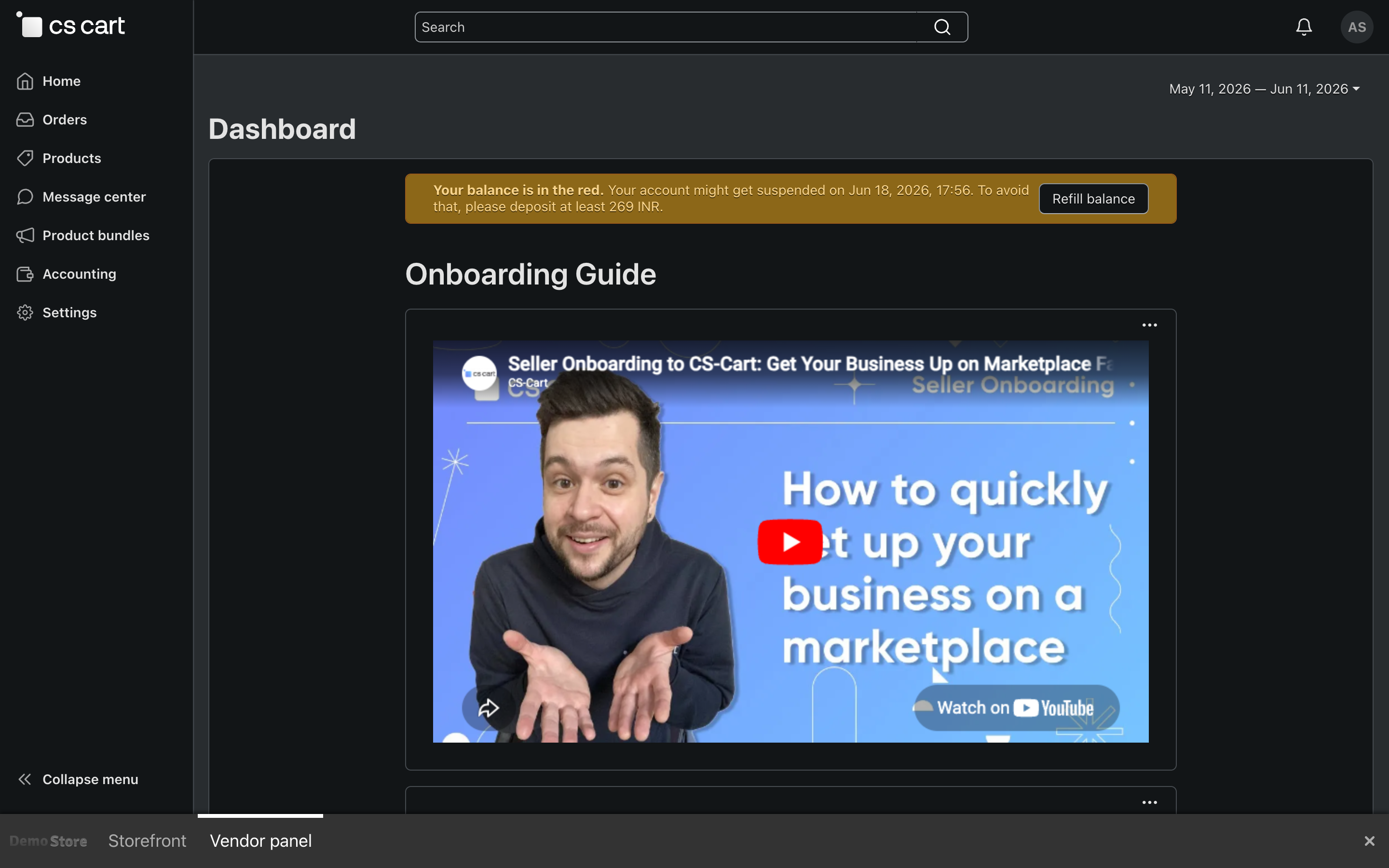1389x868 pixels.
Task: Click the Refill balance button
Action: [1093, 199]
